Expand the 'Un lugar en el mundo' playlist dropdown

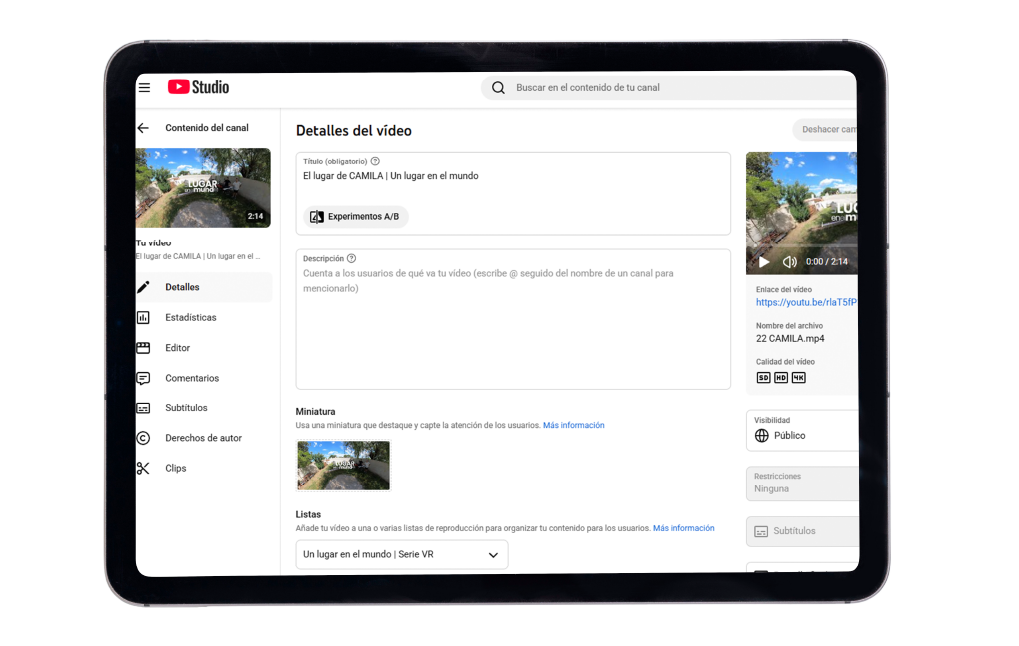(x=401, y=554)
